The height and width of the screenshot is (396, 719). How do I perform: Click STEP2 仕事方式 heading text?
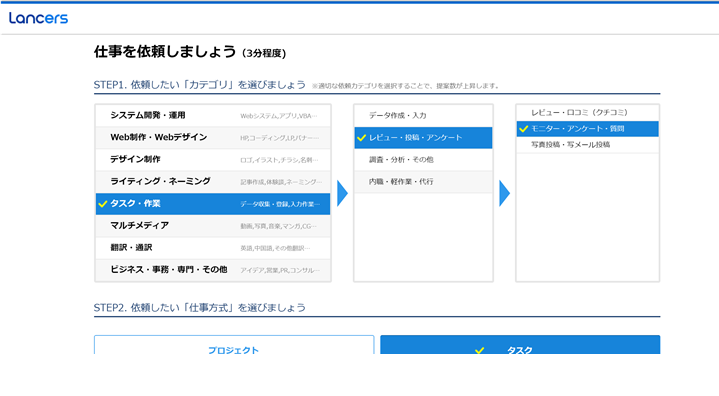(x=199, y=308)
